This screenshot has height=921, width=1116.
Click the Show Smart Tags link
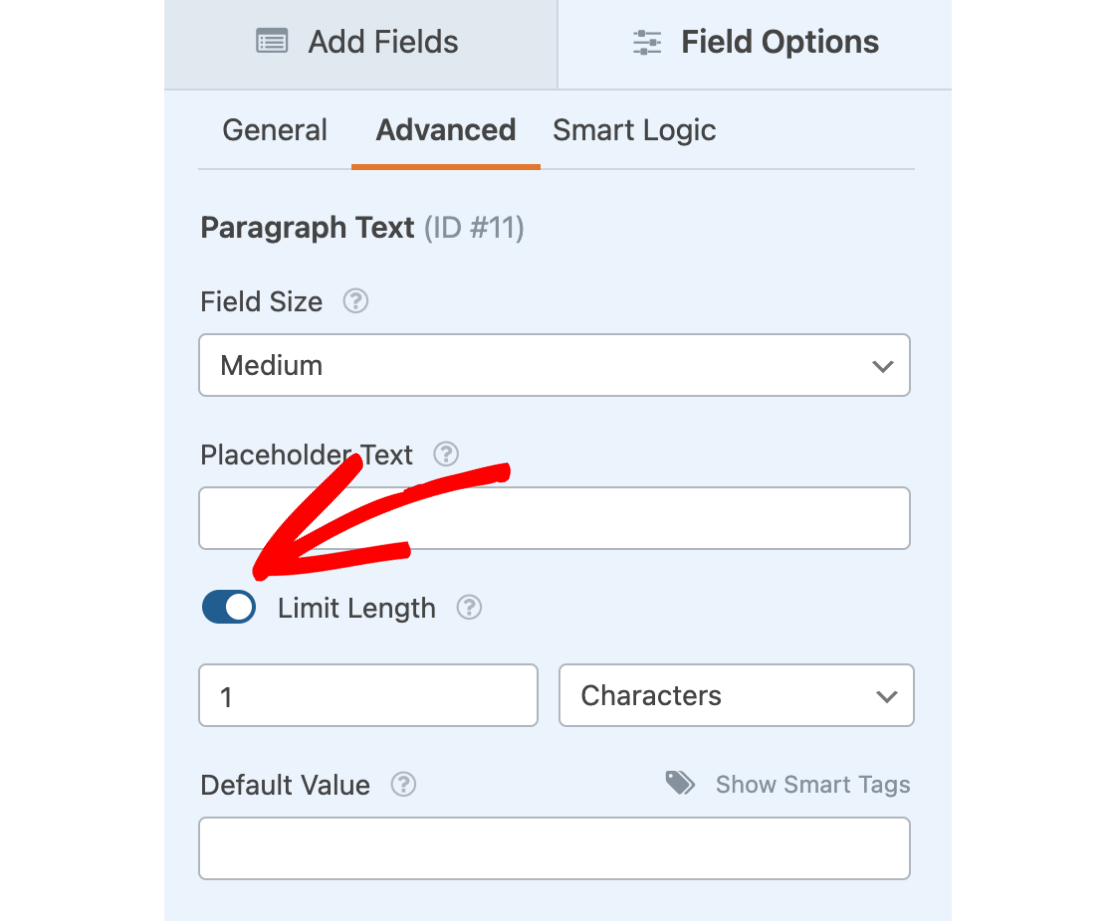point(812,785)
